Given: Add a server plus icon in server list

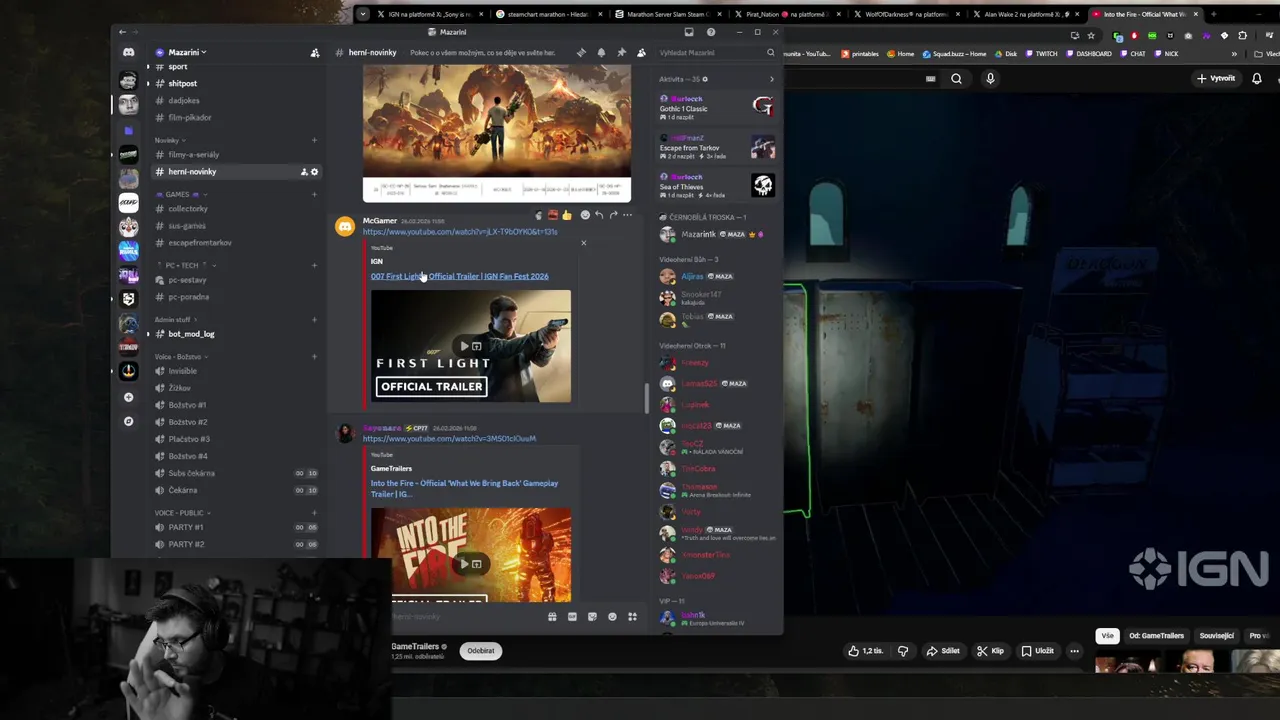Looking at the screenshot, I should (x=128, y=398).
